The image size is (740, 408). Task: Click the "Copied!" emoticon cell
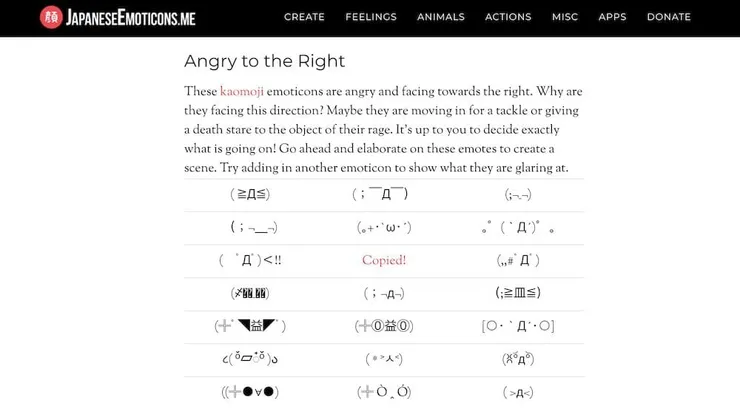[x=384, y=261]
